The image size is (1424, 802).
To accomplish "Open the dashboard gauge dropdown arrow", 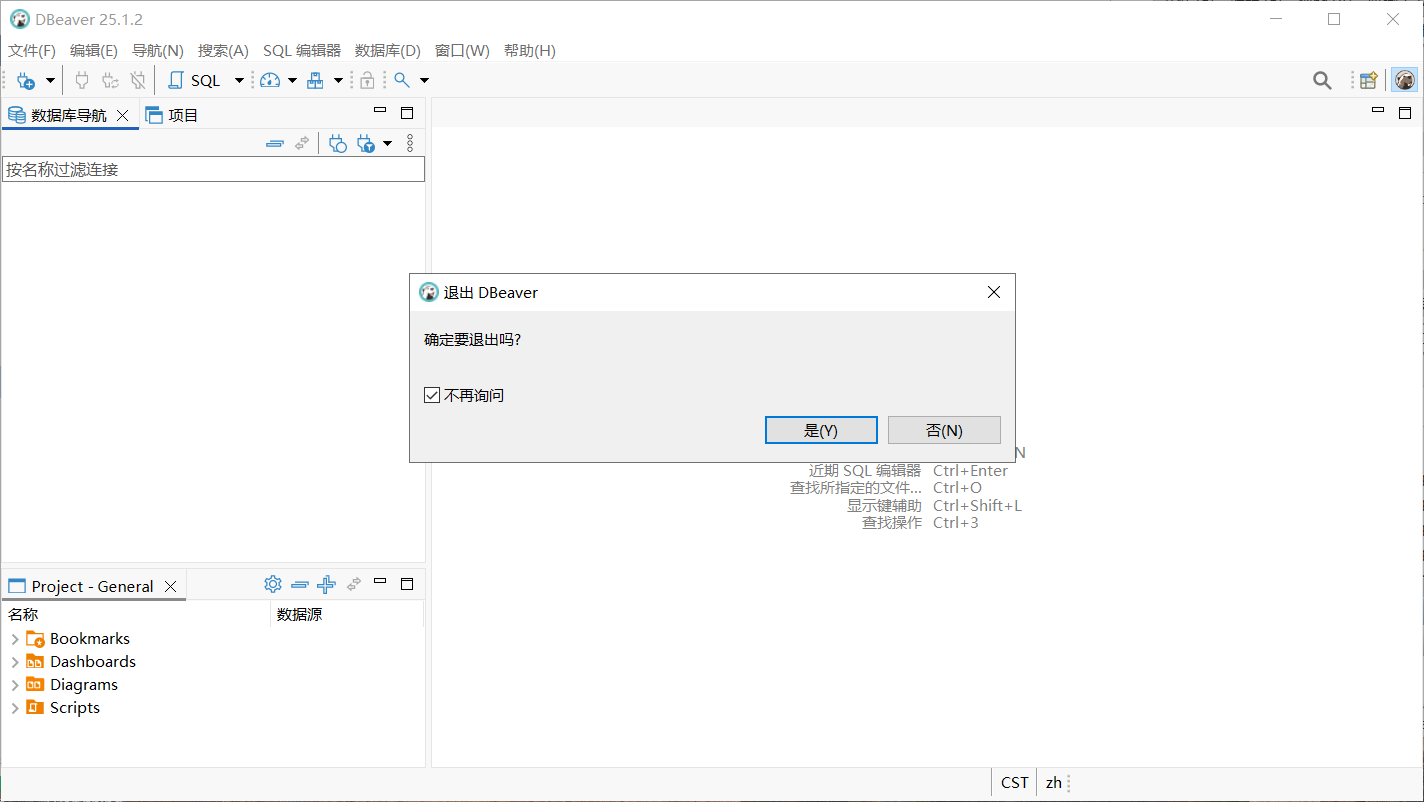I will (x=292, y=81).
